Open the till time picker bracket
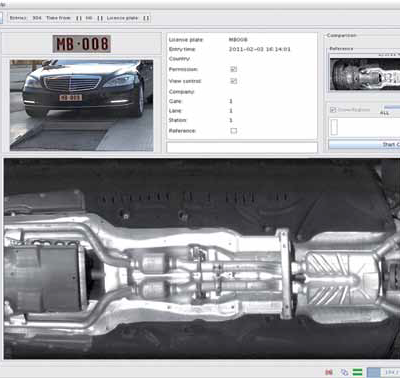 pos(100,18)
